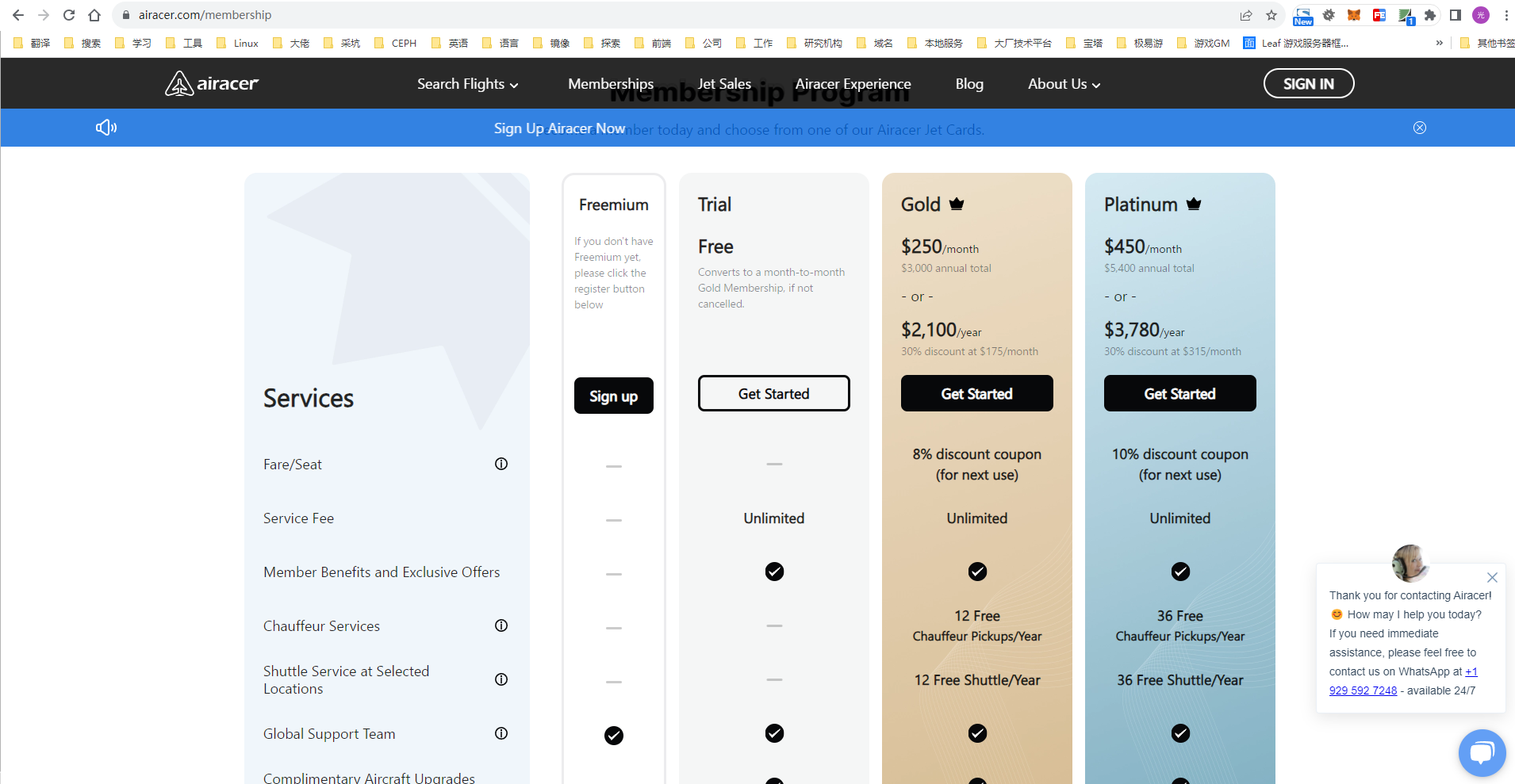Click Trial Member Benefits checkmark
The height and width of the screenshot is (784, 1515).
coord(774,572)
